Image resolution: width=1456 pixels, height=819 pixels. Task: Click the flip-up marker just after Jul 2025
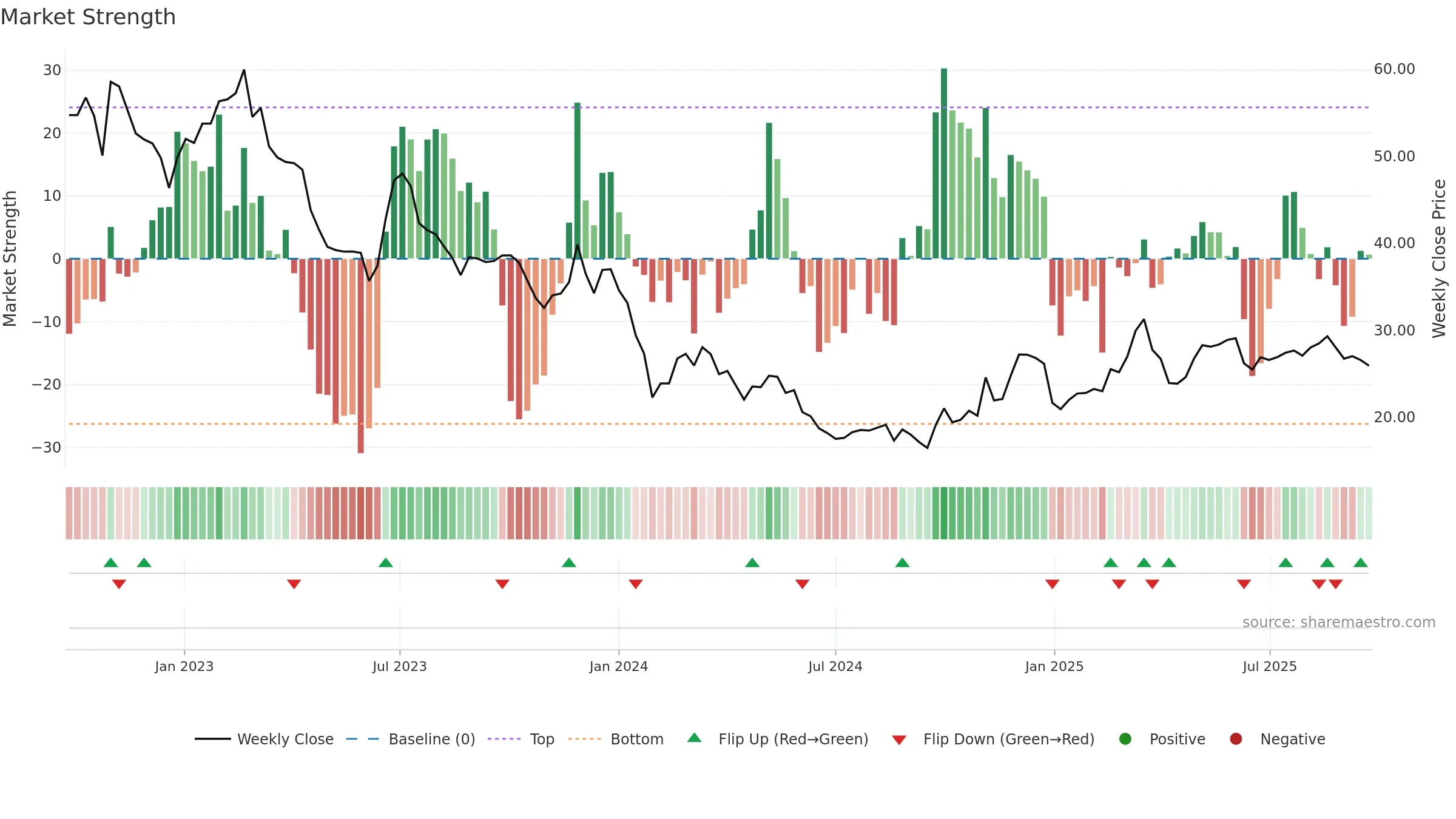coord(1286,562)
